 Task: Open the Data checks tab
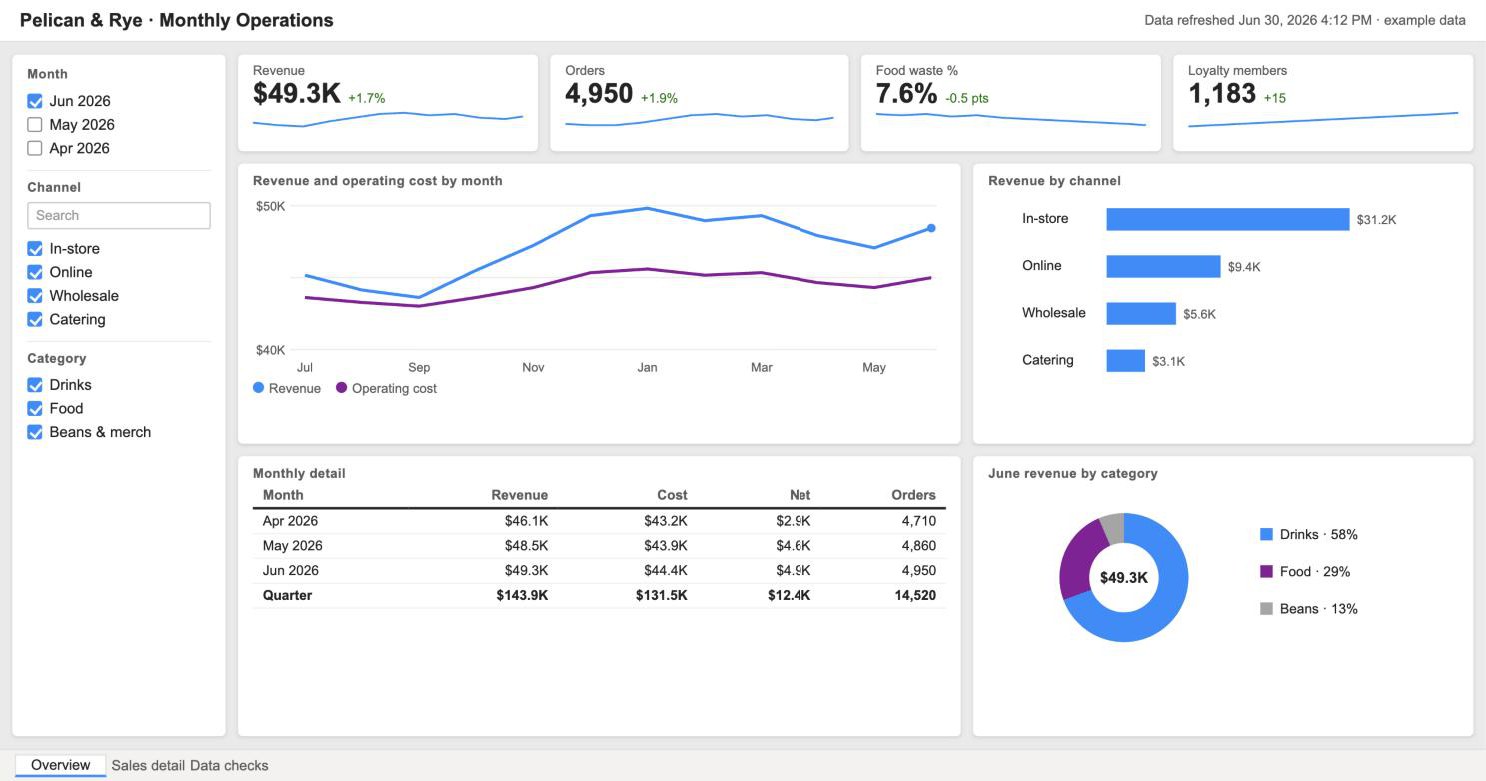[x=229, y=765]
